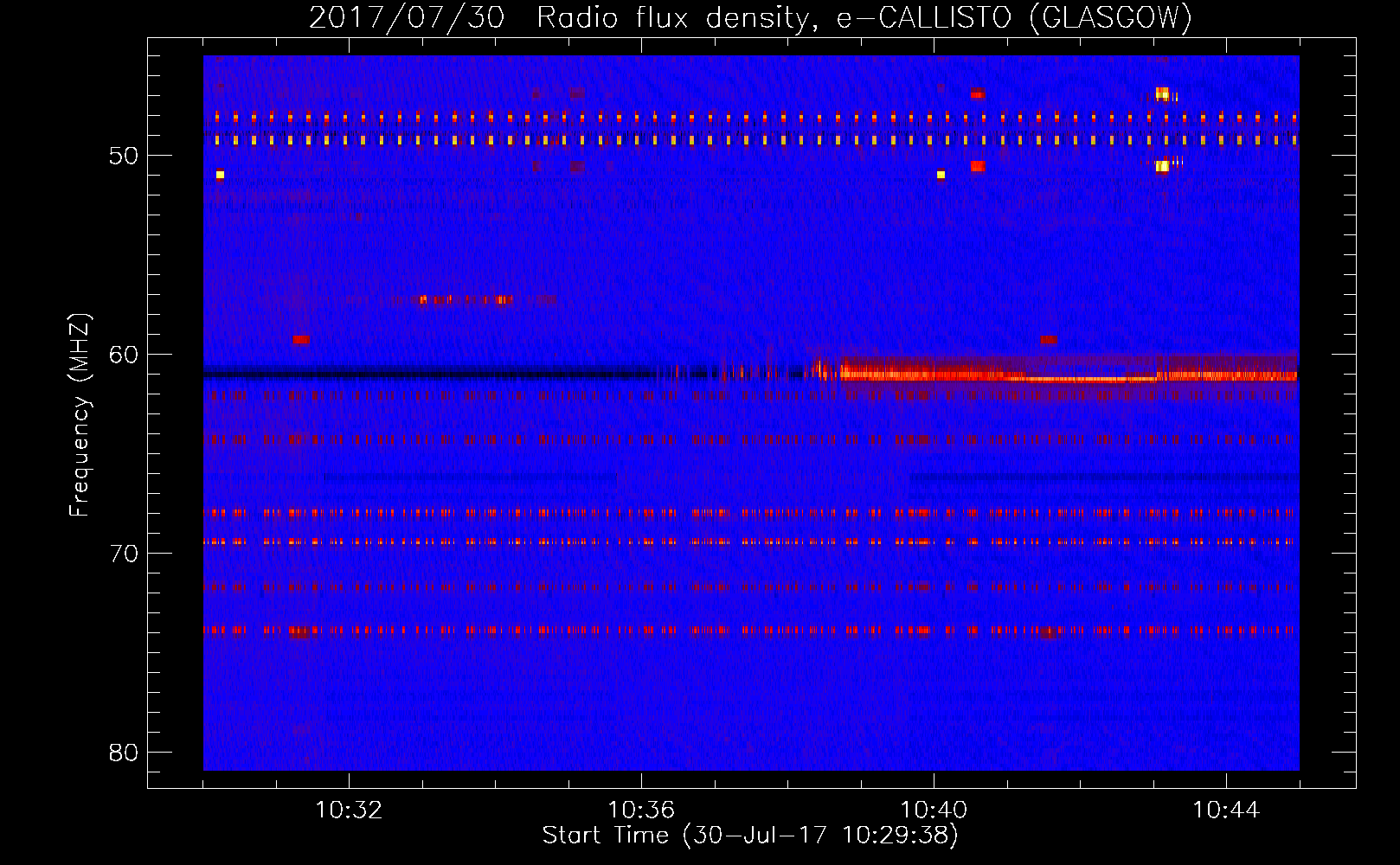1400x865 pixels.
Task: Select the Frequency (MHZ) axis label
Action: click(x=79, y=415)
